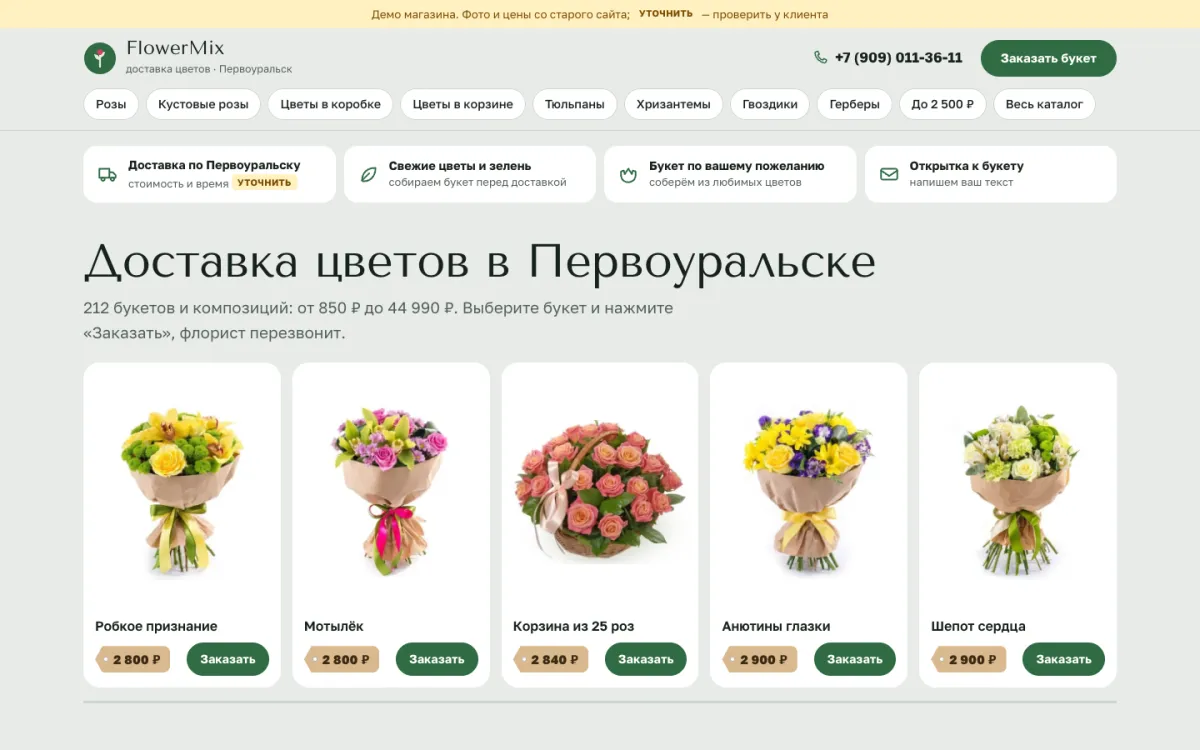Open Весь каталог
Screen dimensions: 1200x750
coord(1044,104)
